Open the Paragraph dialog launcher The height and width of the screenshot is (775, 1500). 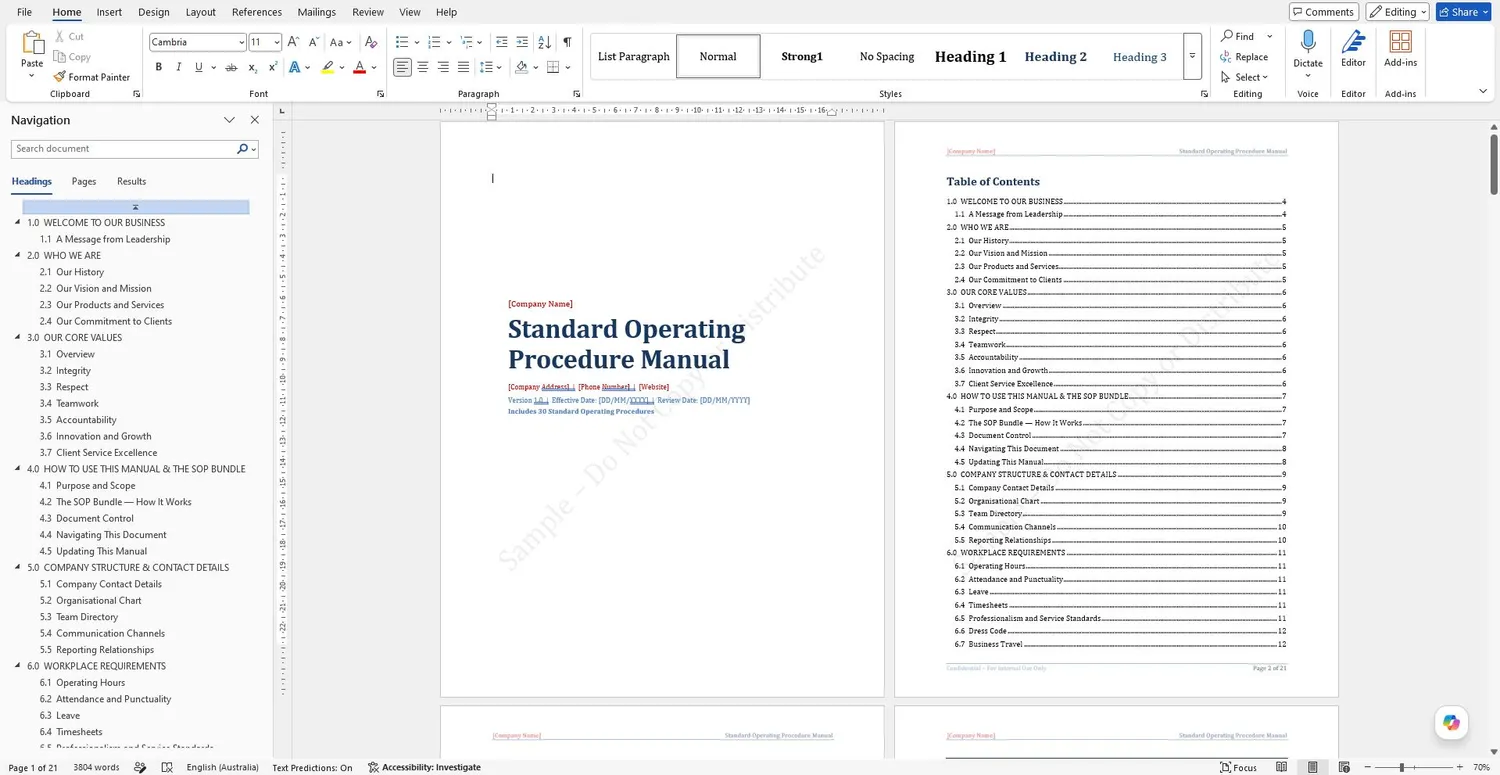pos(577,94)
